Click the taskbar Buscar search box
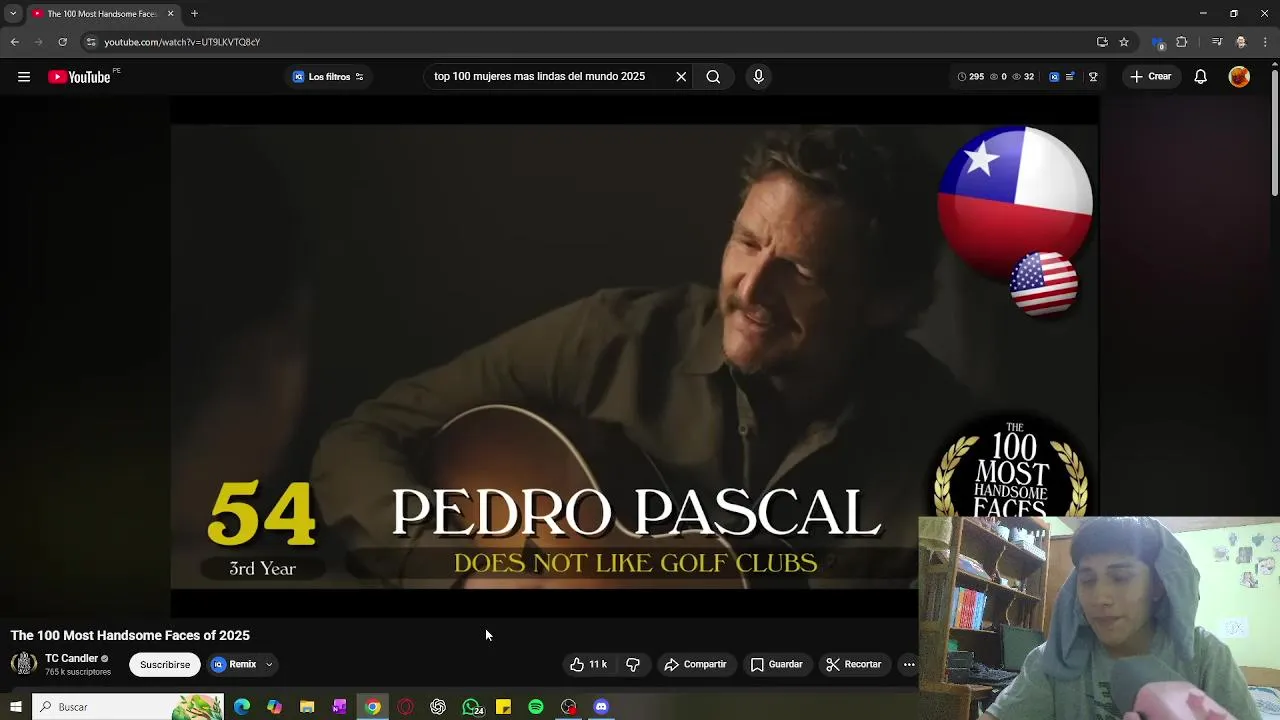 click(x=127, y=707)
